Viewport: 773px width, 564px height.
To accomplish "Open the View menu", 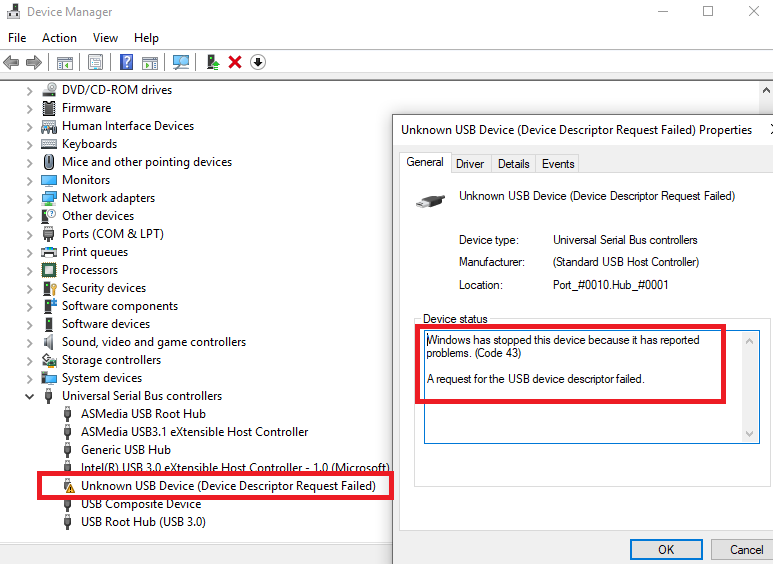I will tap(105, 38).
